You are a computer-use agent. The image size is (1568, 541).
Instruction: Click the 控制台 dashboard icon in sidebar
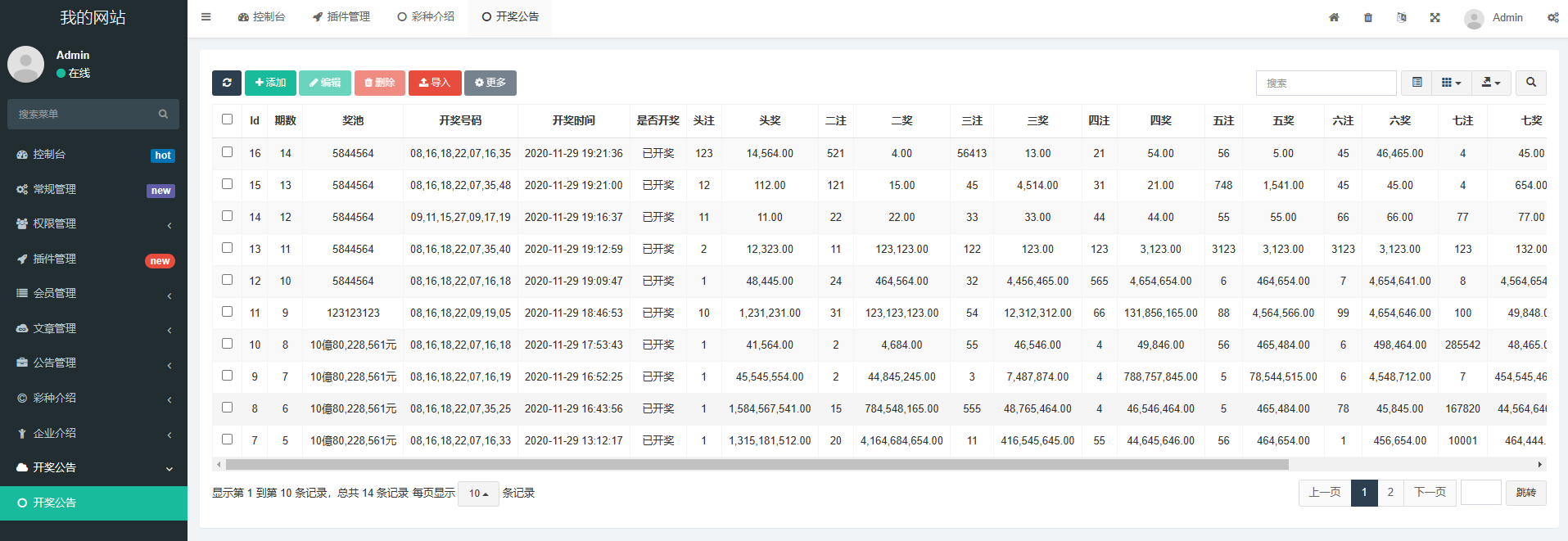point(22,154)
